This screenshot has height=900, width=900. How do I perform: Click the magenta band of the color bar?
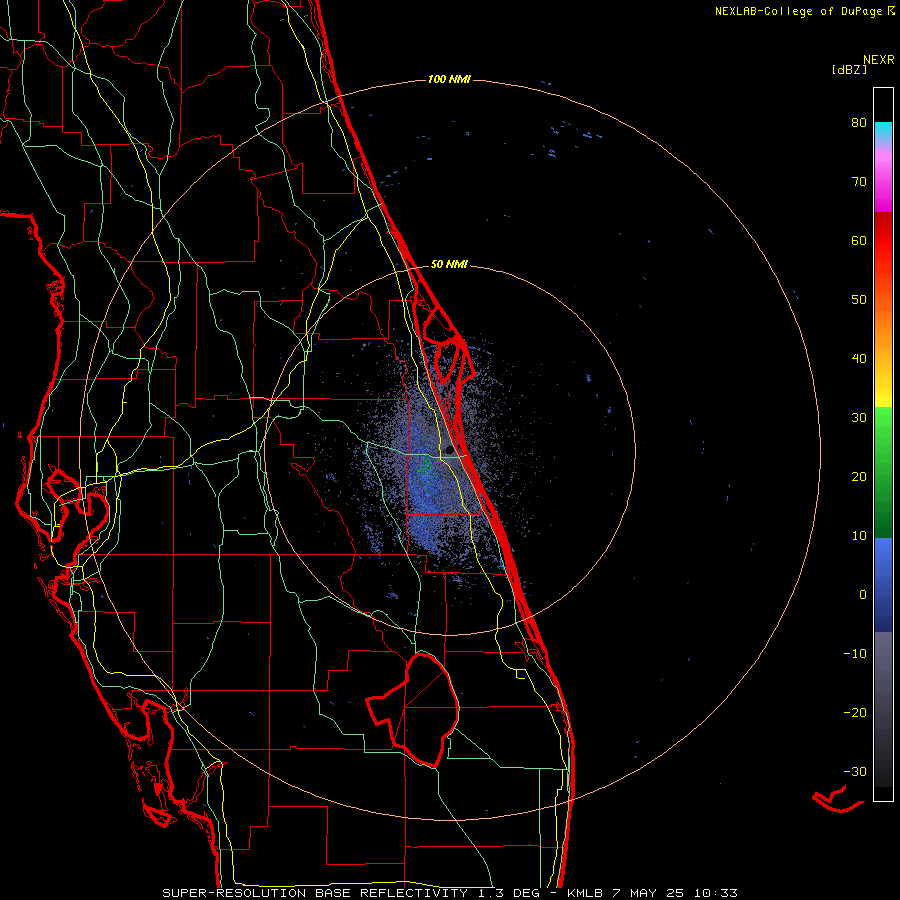coord(883,181)
